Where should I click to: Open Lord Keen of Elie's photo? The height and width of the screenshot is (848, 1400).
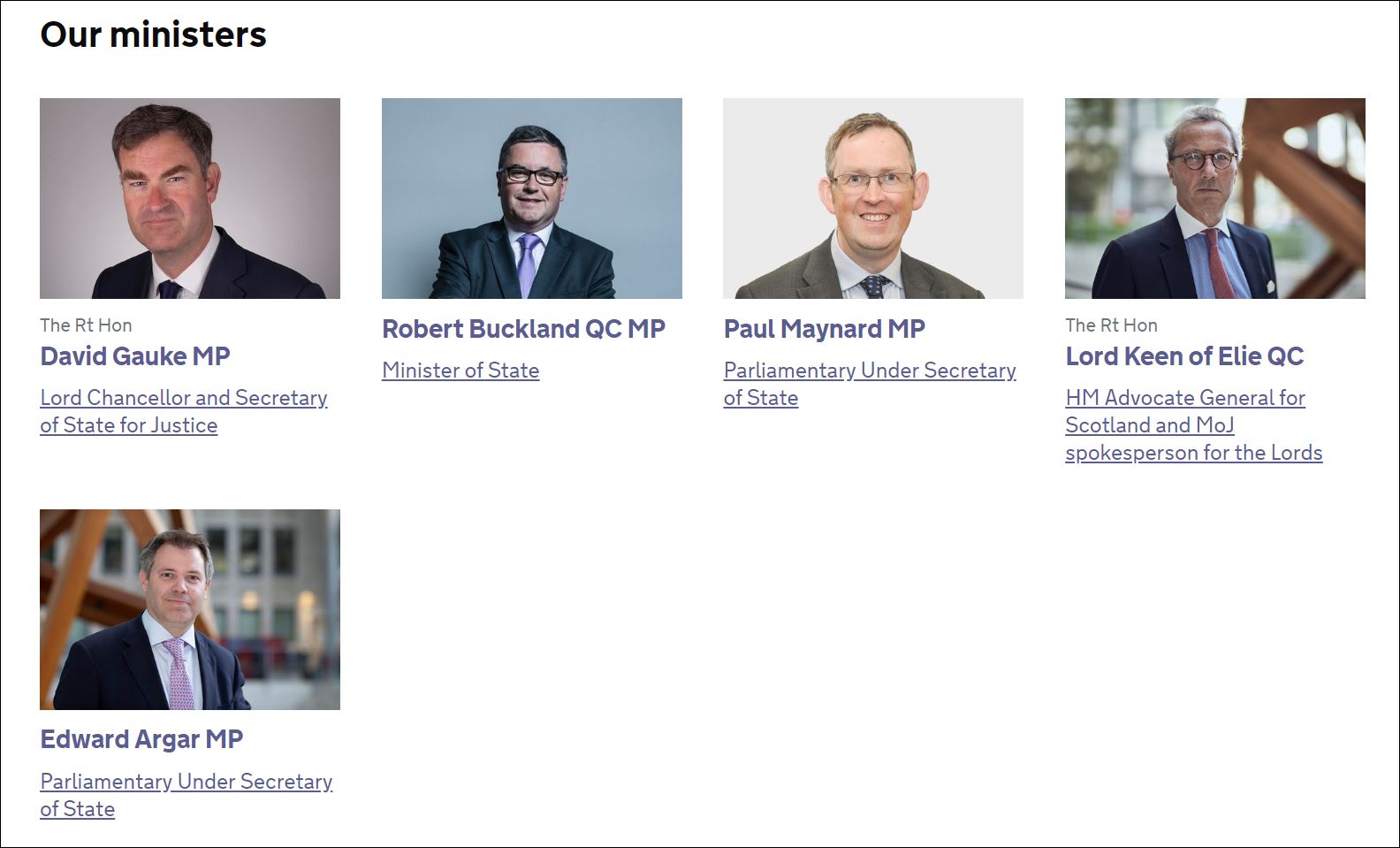[x=1214, y=198]
